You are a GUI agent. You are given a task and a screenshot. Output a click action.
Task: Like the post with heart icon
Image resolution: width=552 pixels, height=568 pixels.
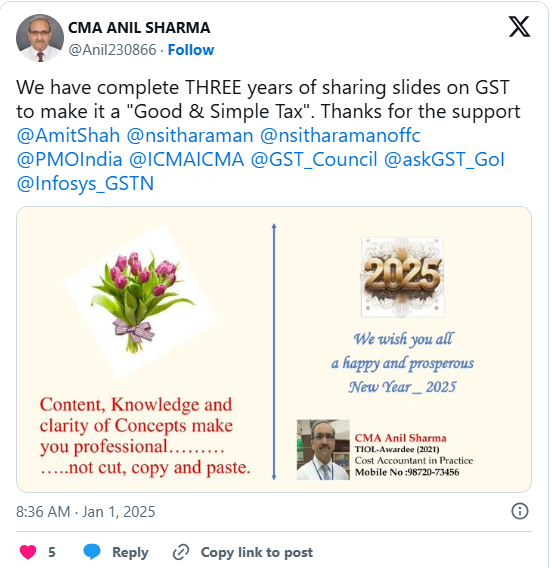[28, 552]
